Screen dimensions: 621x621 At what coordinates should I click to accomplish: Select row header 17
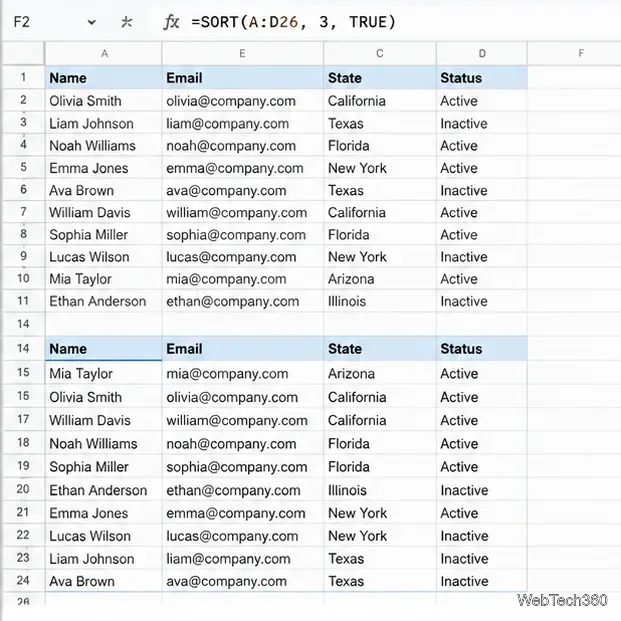pyautogui.click(x=23, y=419)
